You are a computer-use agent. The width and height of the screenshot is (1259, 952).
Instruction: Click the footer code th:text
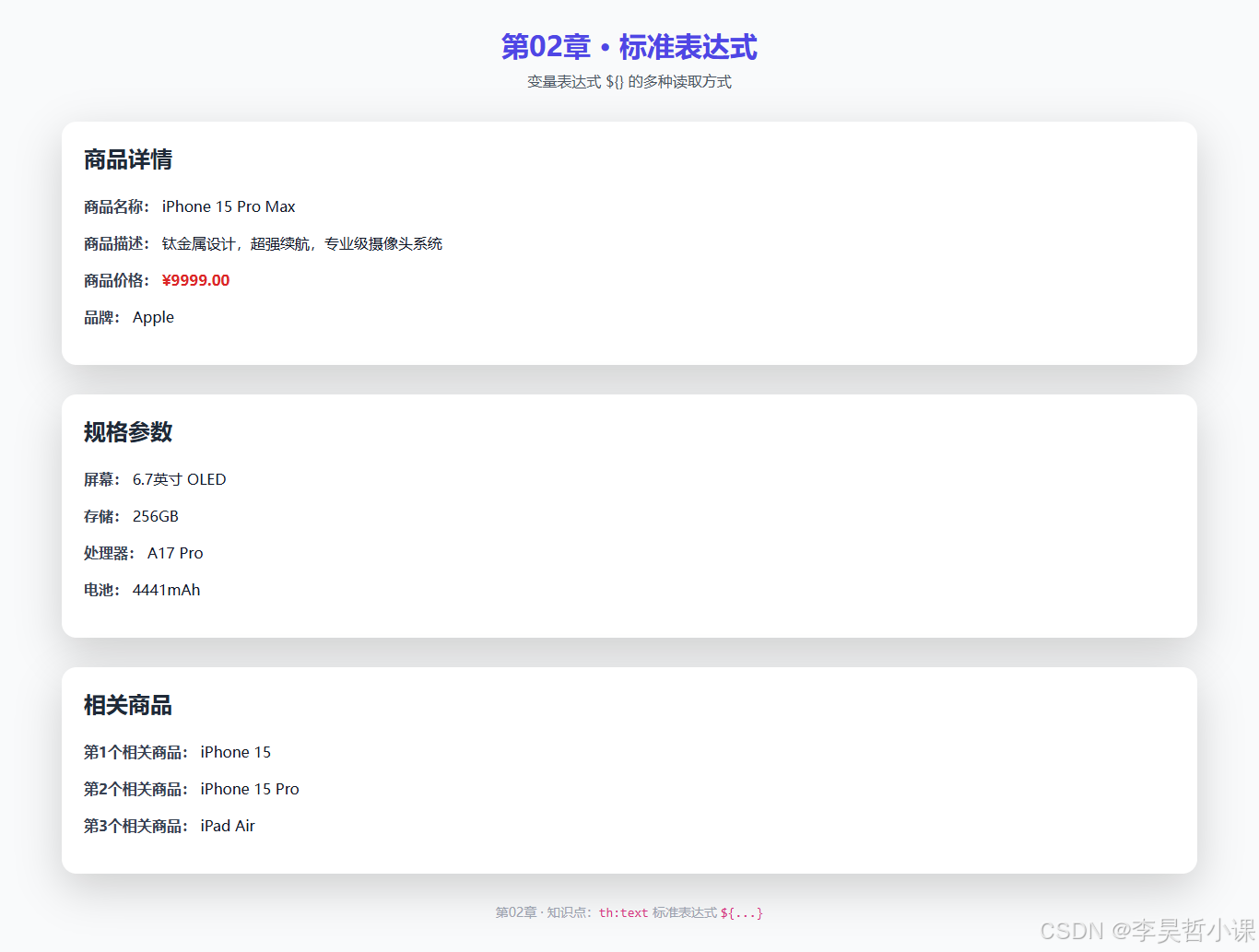(x=624, y=912)
